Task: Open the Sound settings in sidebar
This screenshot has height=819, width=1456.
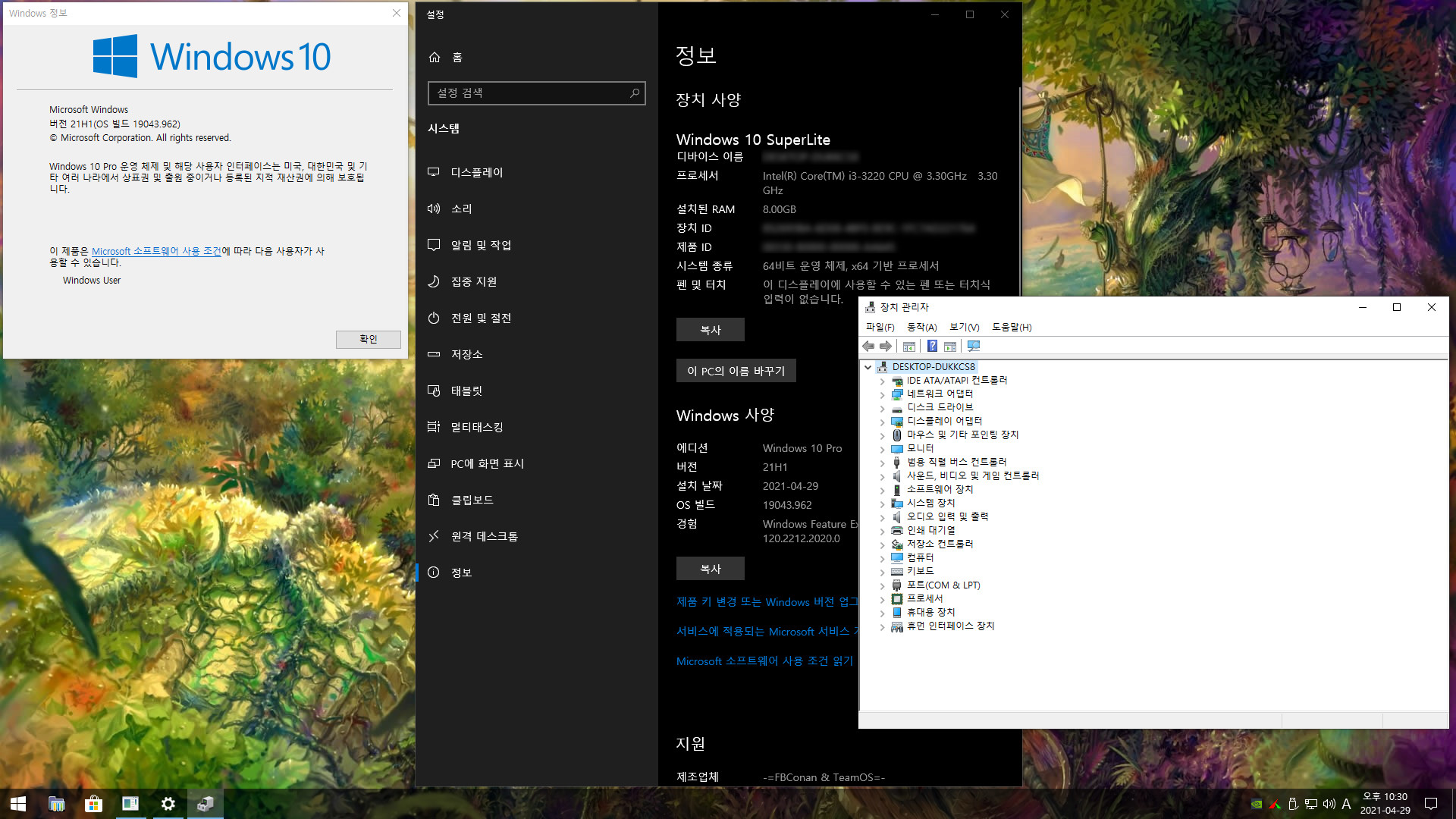Action: pyautogui.click(x=536, y=209)
